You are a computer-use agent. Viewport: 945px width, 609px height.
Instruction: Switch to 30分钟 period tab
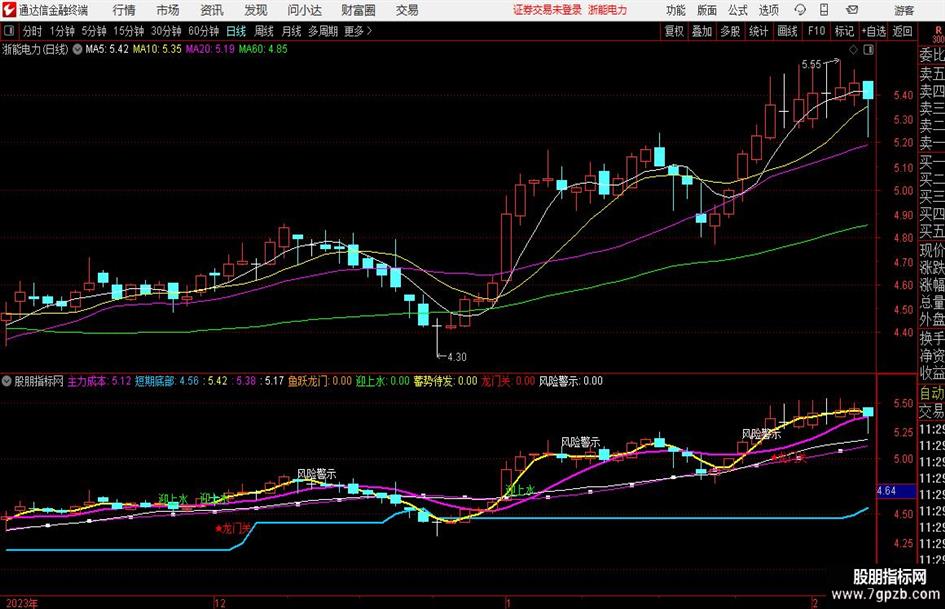click(x=166, y=31)
